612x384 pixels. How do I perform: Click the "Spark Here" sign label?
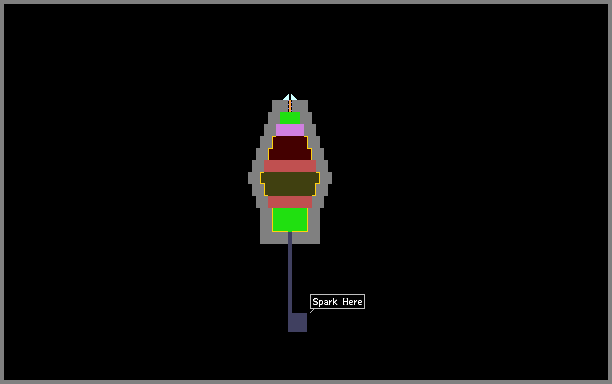[x=337, y=302]
